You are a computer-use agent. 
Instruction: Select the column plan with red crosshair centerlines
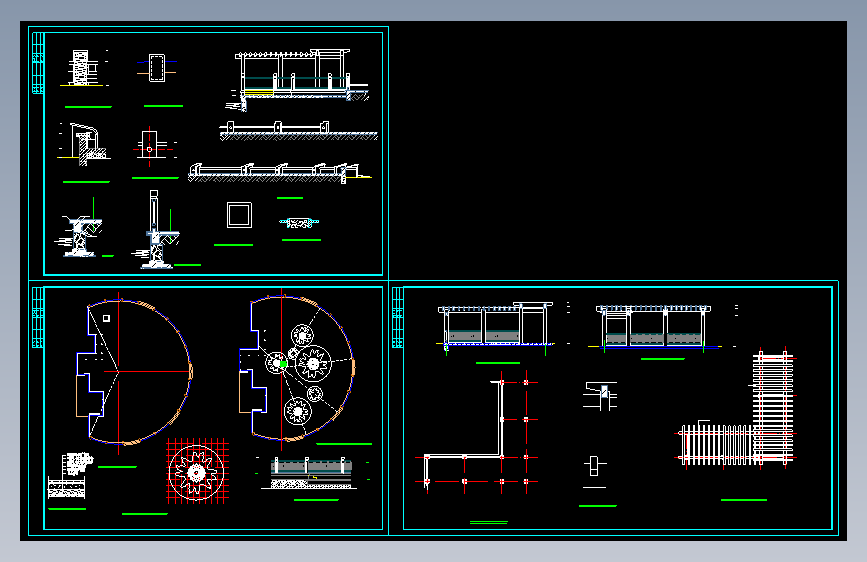(150, 147)
